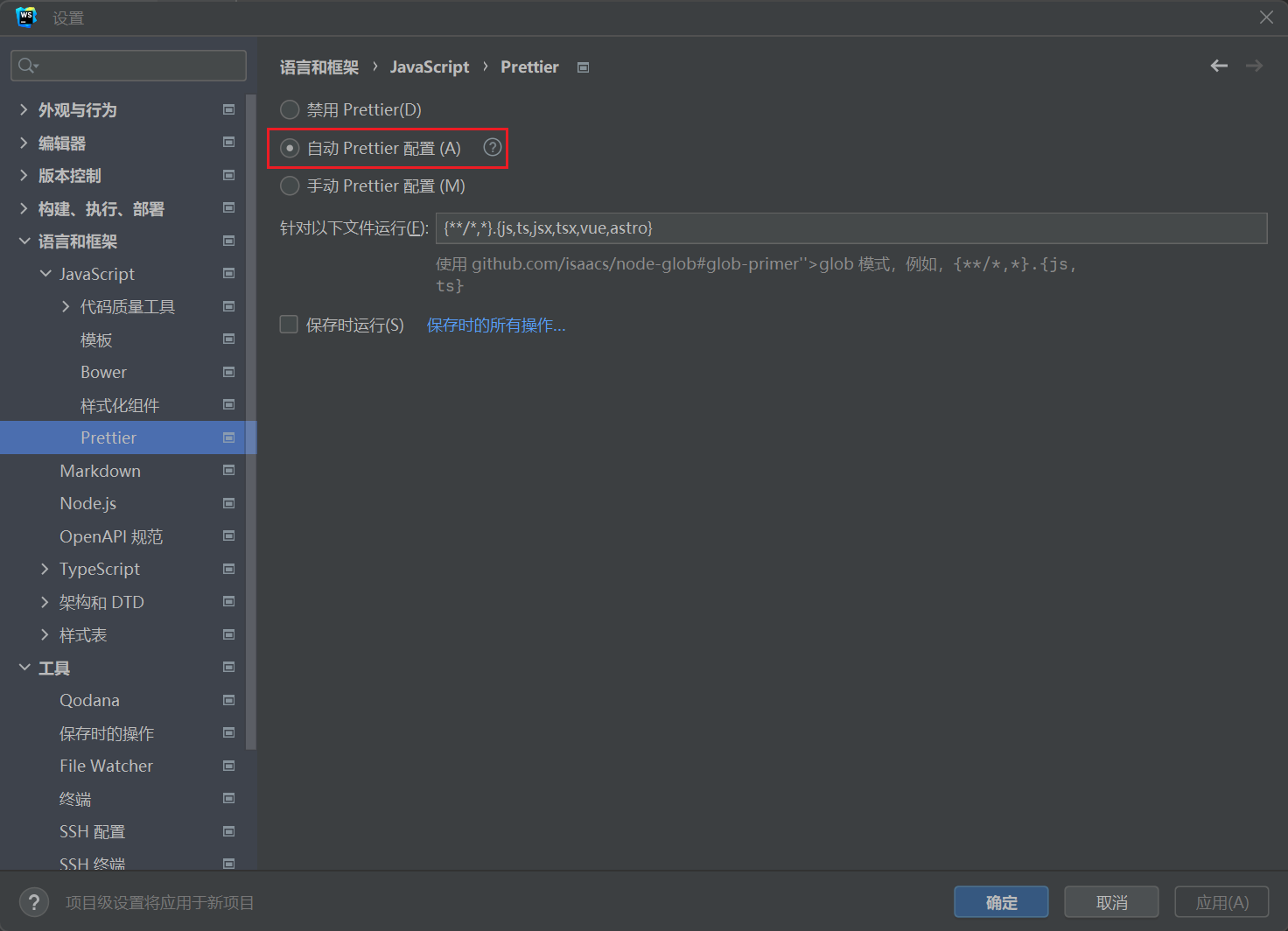Open OpenAPI 规范 settings page
The width and height of the screenshot is (1288, 931).
(x=111, y=536)
